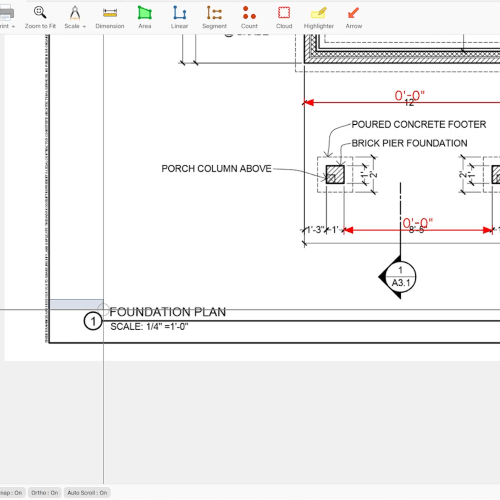Toggle Snap On in status bar
The image size is (500, 500).
click(11, 493)
